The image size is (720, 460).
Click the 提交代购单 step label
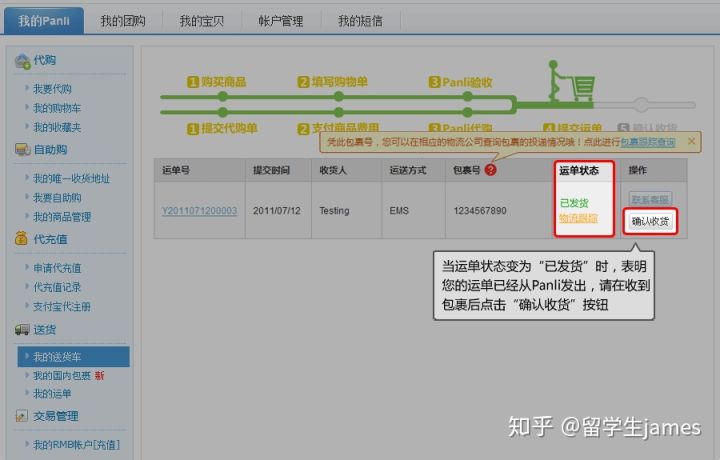tap(222, 128)
